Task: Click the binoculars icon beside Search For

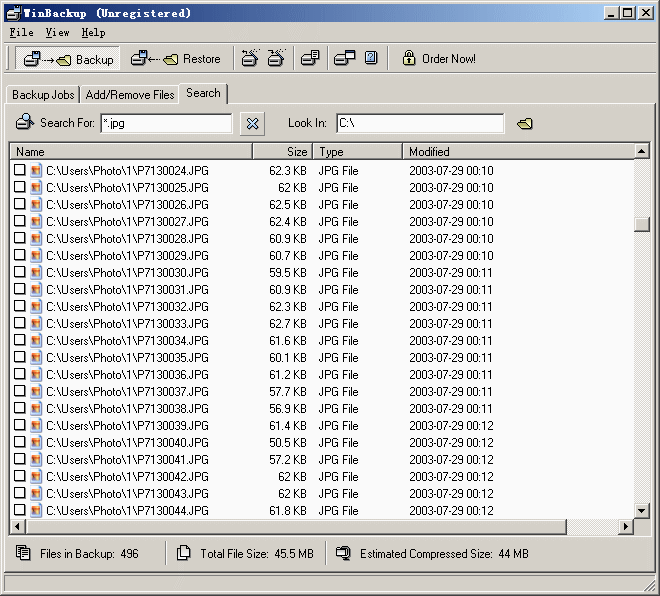Action: click(25, 122)
